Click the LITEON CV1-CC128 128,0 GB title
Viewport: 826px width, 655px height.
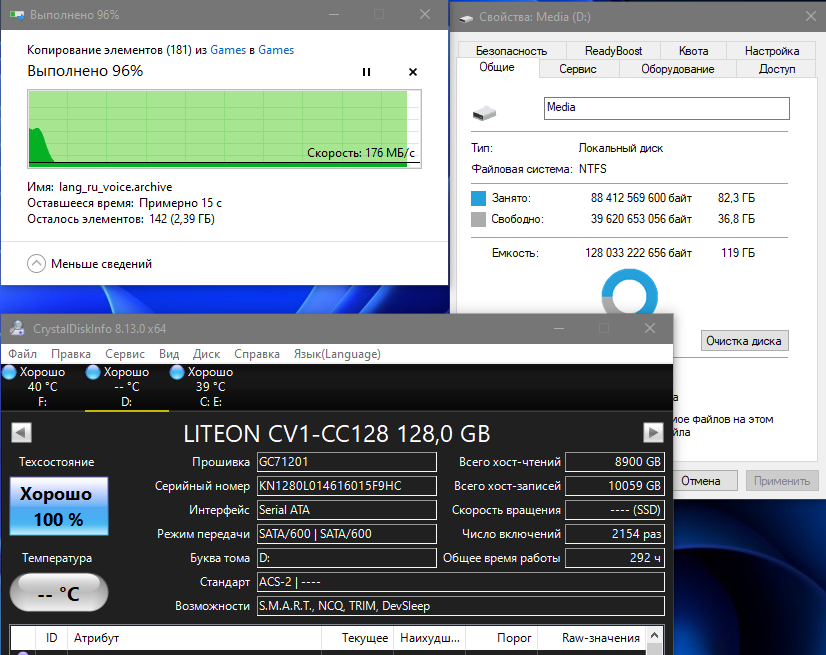click(x=337, y=434)
